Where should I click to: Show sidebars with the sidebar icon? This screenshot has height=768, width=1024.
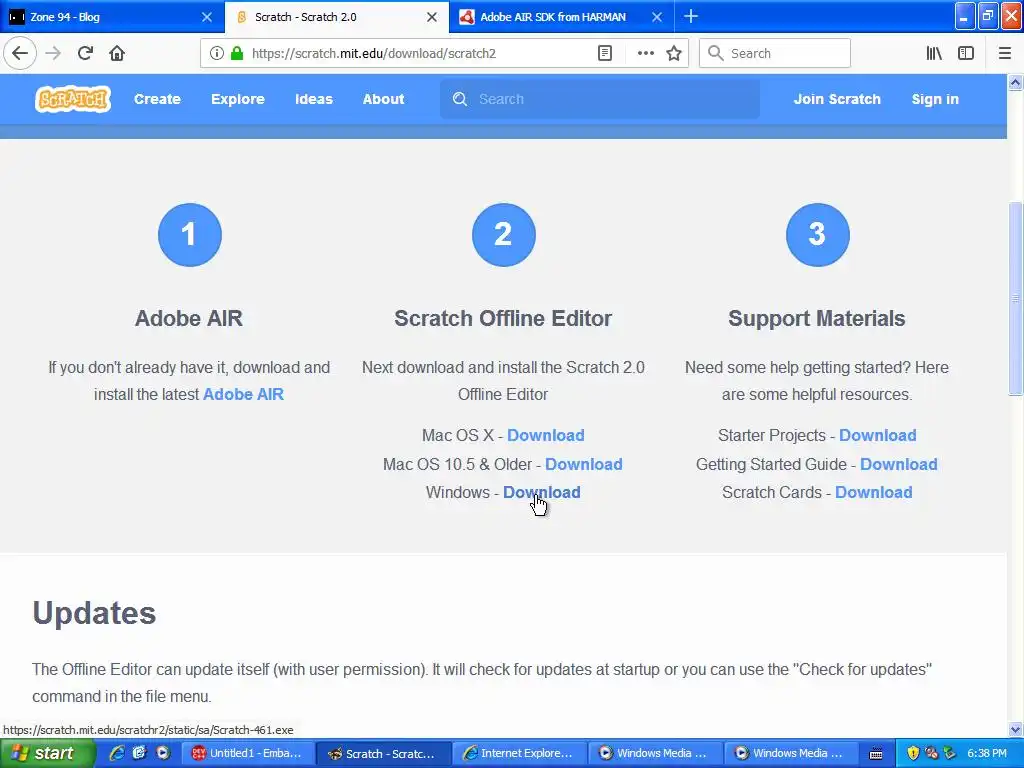click(966, 53)
